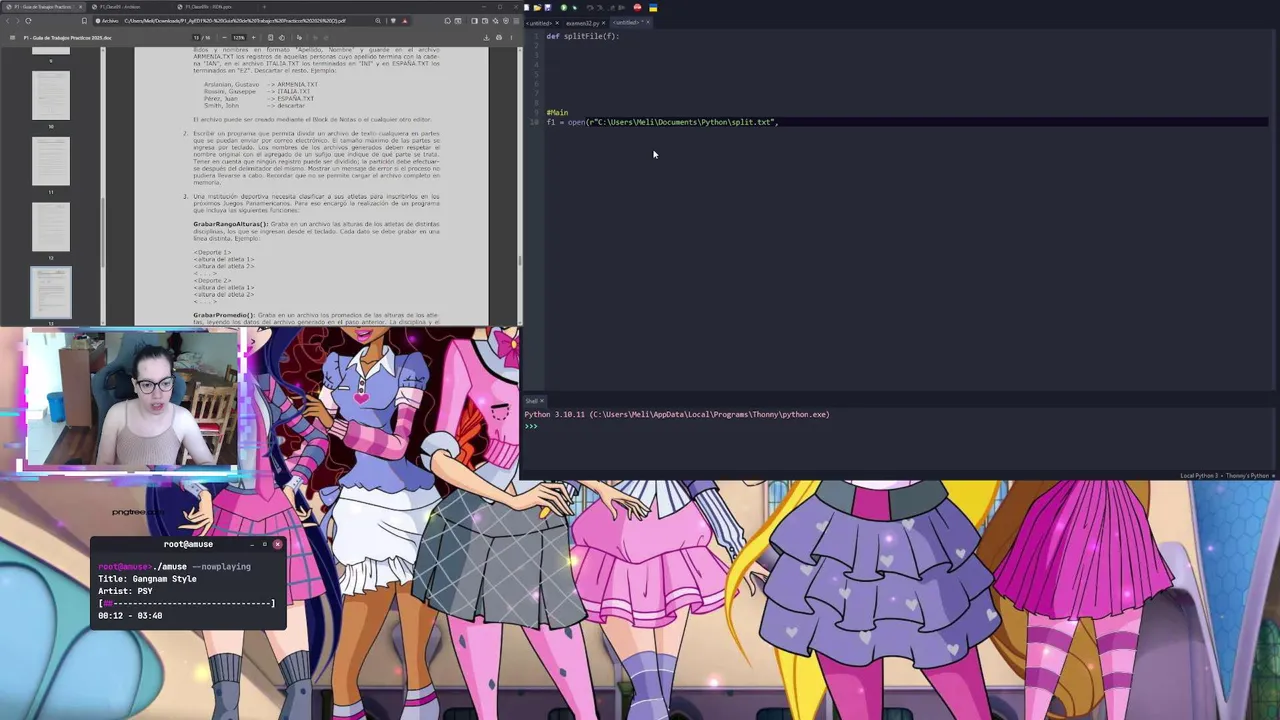
Task: Select page 11 thumbnail in PDF sidebar
Action: coord(51,161)
